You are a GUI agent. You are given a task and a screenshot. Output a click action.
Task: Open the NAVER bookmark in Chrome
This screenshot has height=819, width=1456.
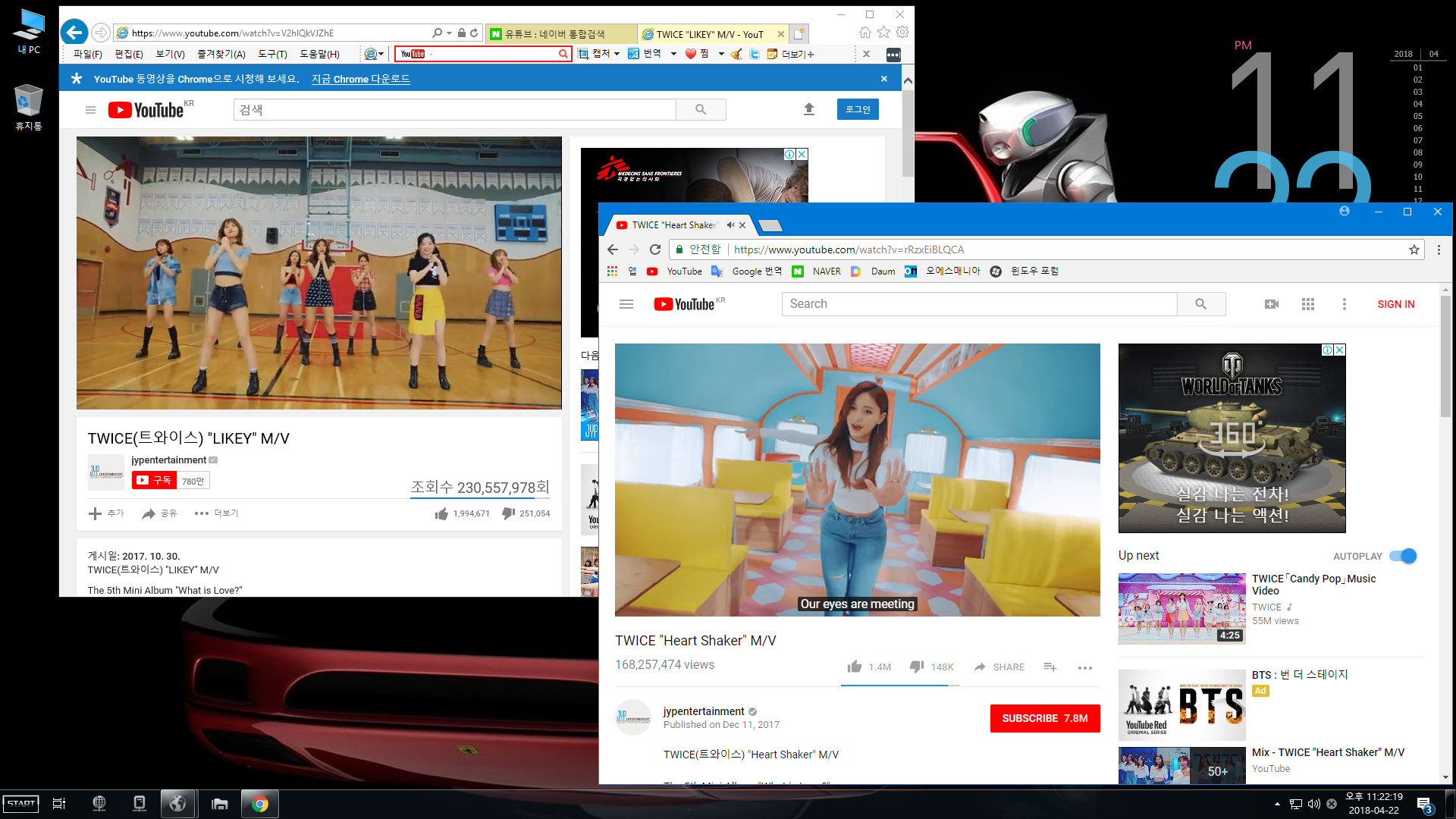(x=817, y=271)
